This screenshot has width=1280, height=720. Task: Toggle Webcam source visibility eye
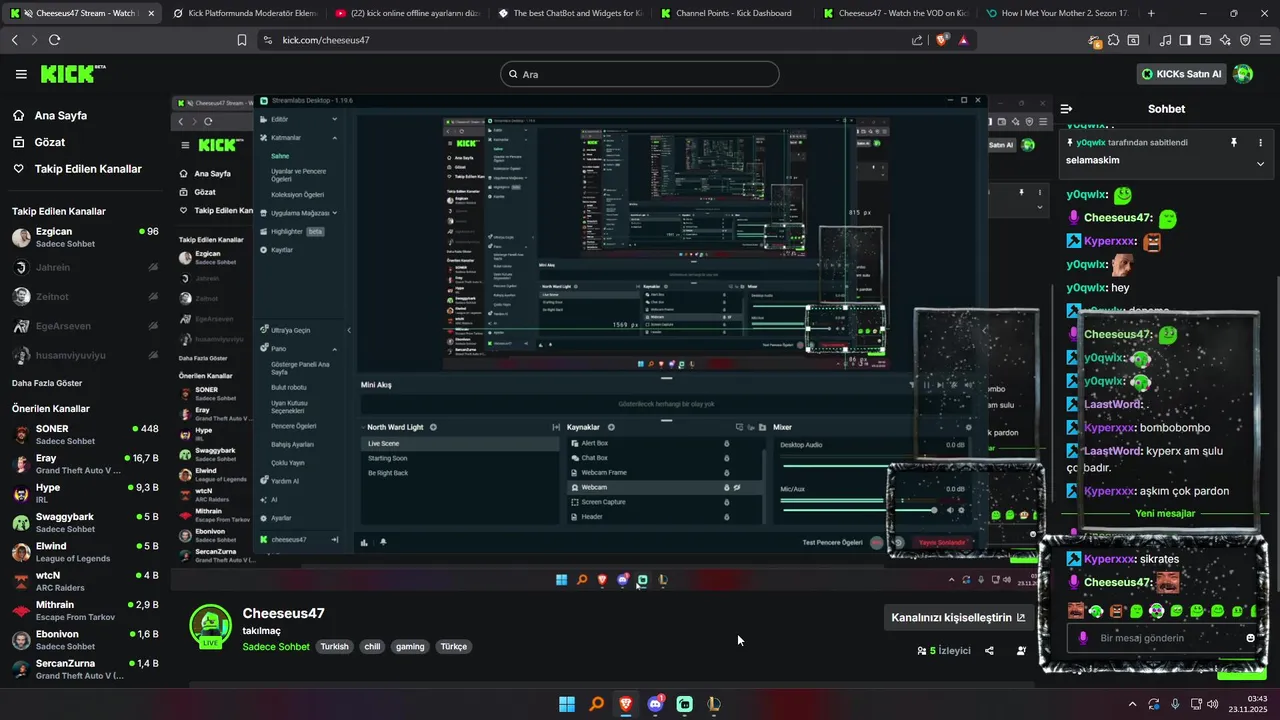point(737,487)
